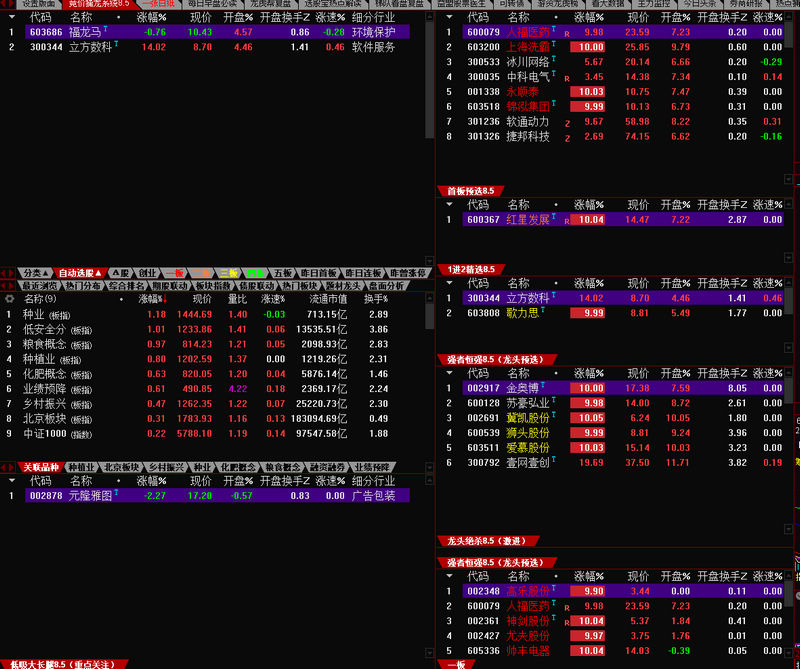
Task: Click the R marker beside 红星发展
Action: [567, 221]
